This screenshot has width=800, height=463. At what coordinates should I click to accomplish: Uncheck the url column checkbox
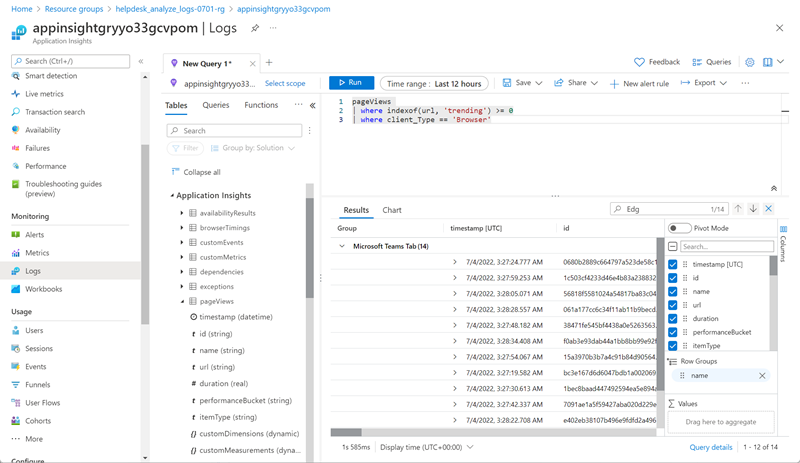coord(672,305)
